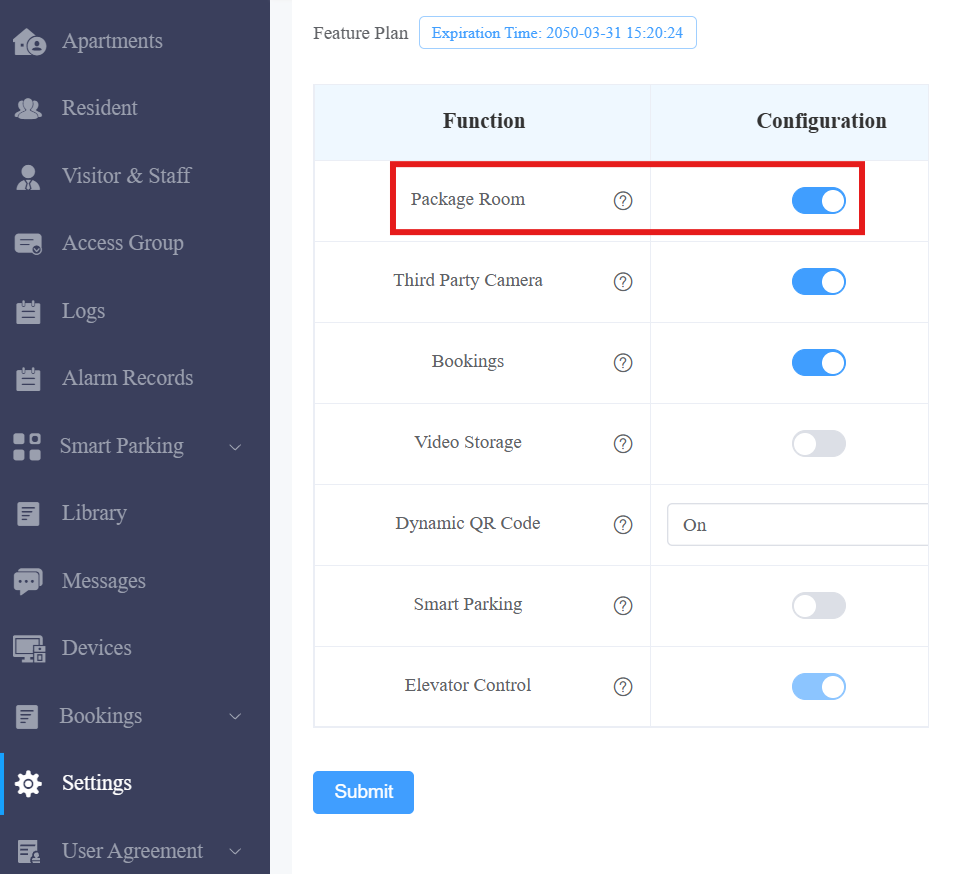Click help icon beside Dynamic QR Code
This screenshot has height=874, width=955.
[x=622, y=524]
